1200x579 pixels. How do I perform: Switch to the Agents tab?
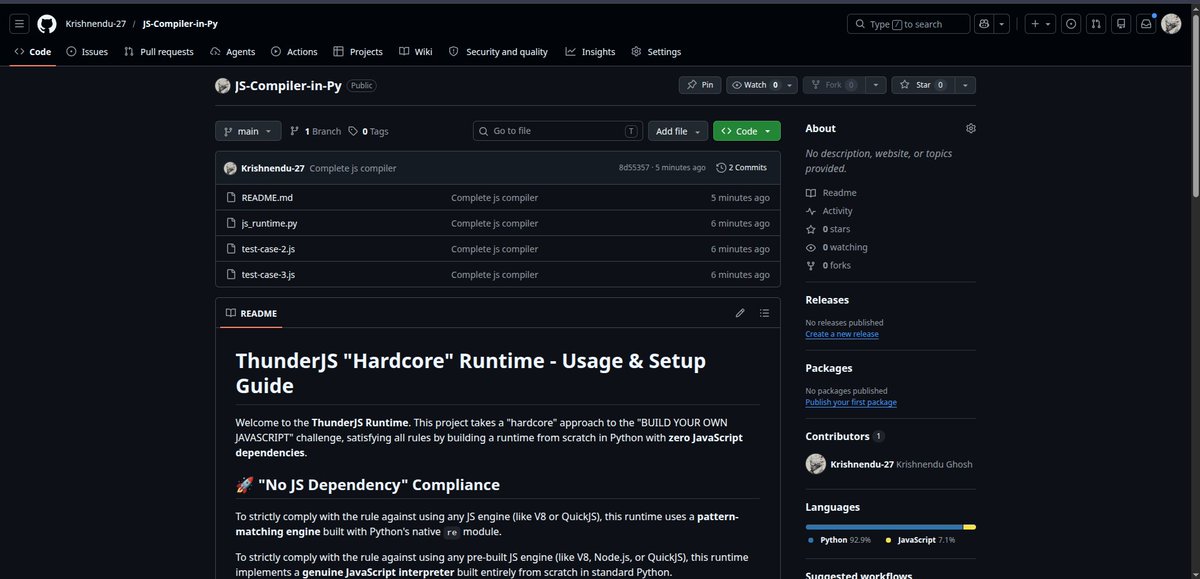[233, 52]
